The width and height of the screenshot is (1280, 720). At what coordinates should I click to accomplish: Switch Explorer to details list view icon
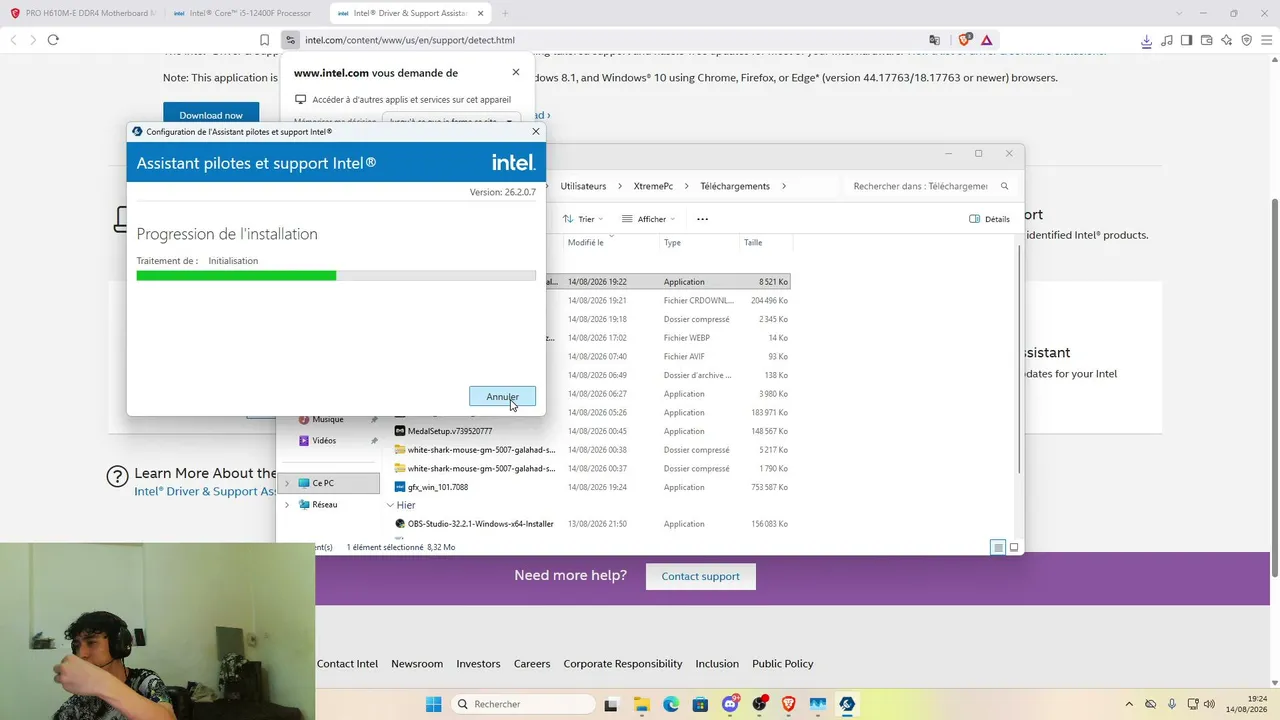point(998,547)
